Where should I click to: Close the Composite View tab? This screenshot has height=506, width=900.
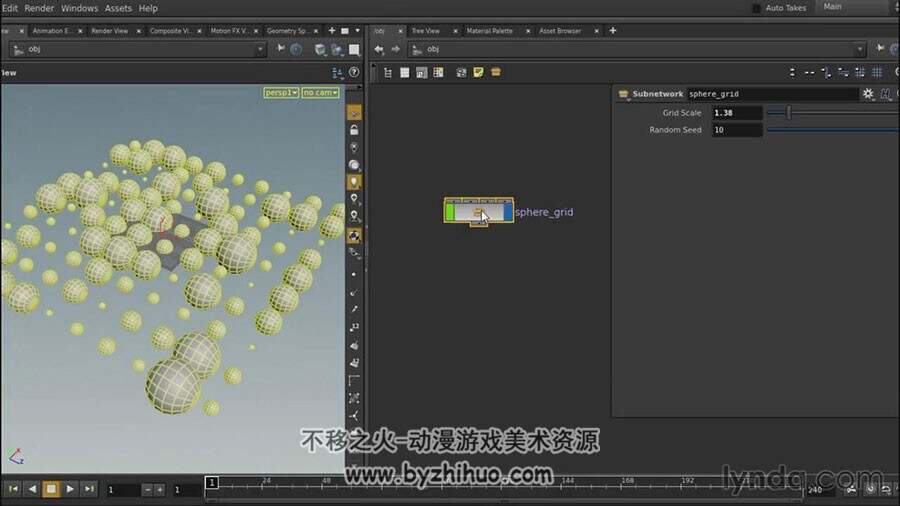[199, 31]
